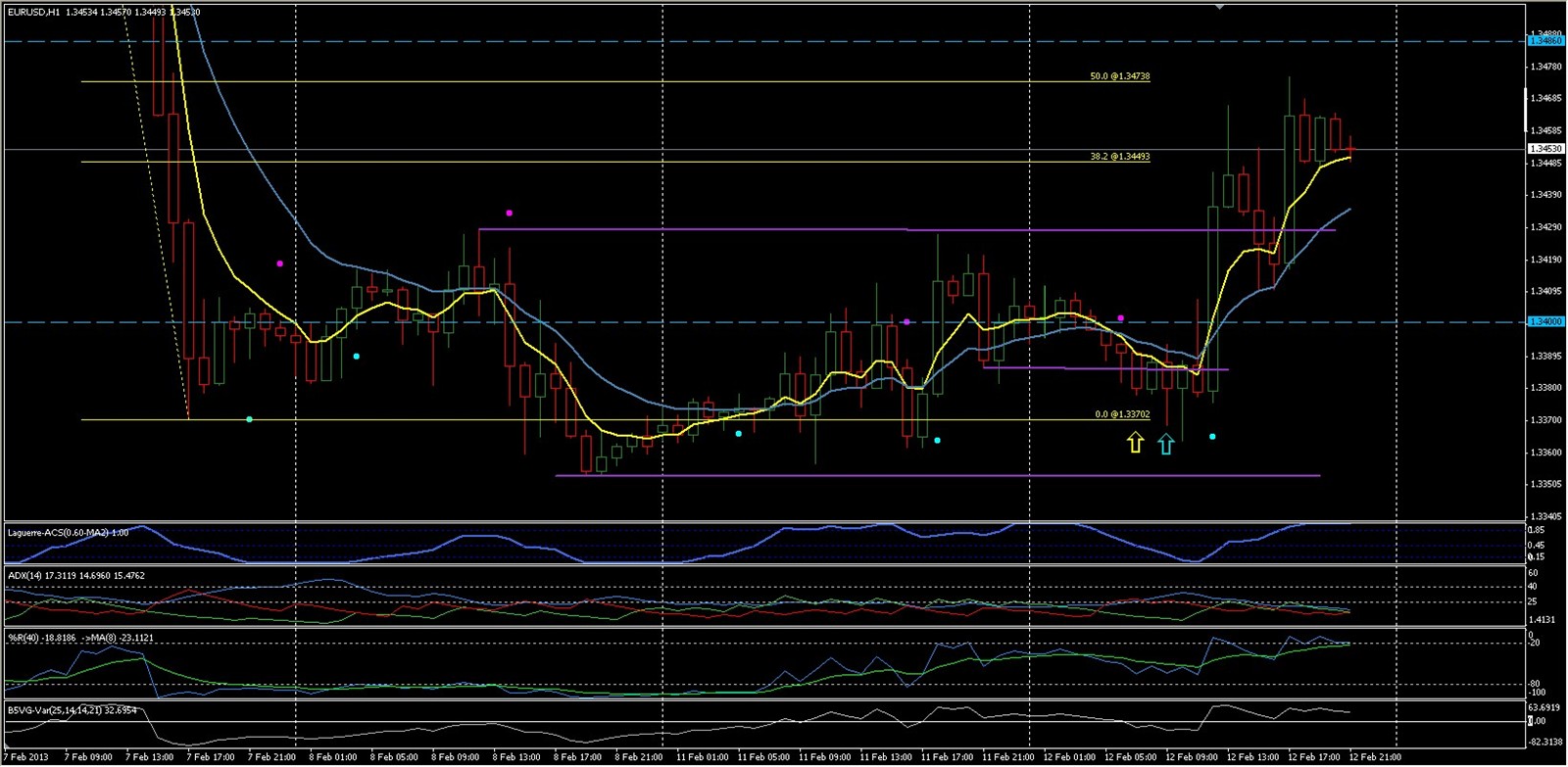Image resolution: width=1568 pixels, height=767 pixels.
Task: Click the 1.4131 scale value in ADX panel
Action: pos(1543,620)
